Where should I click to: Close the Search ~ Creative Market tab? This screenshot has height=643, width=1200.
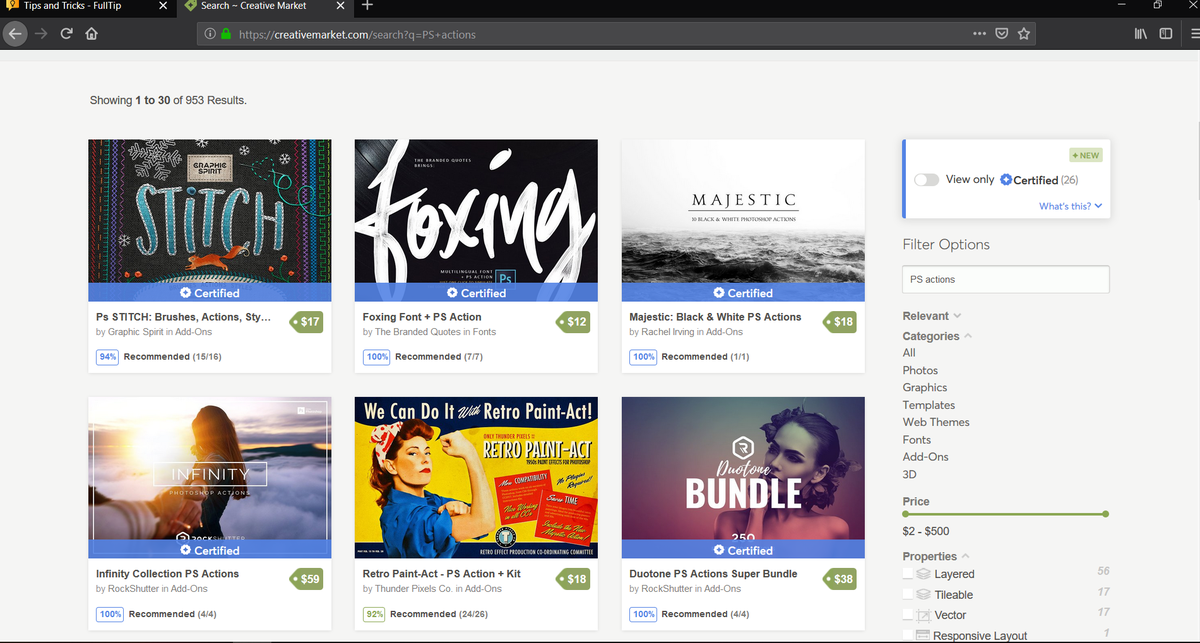340,6
